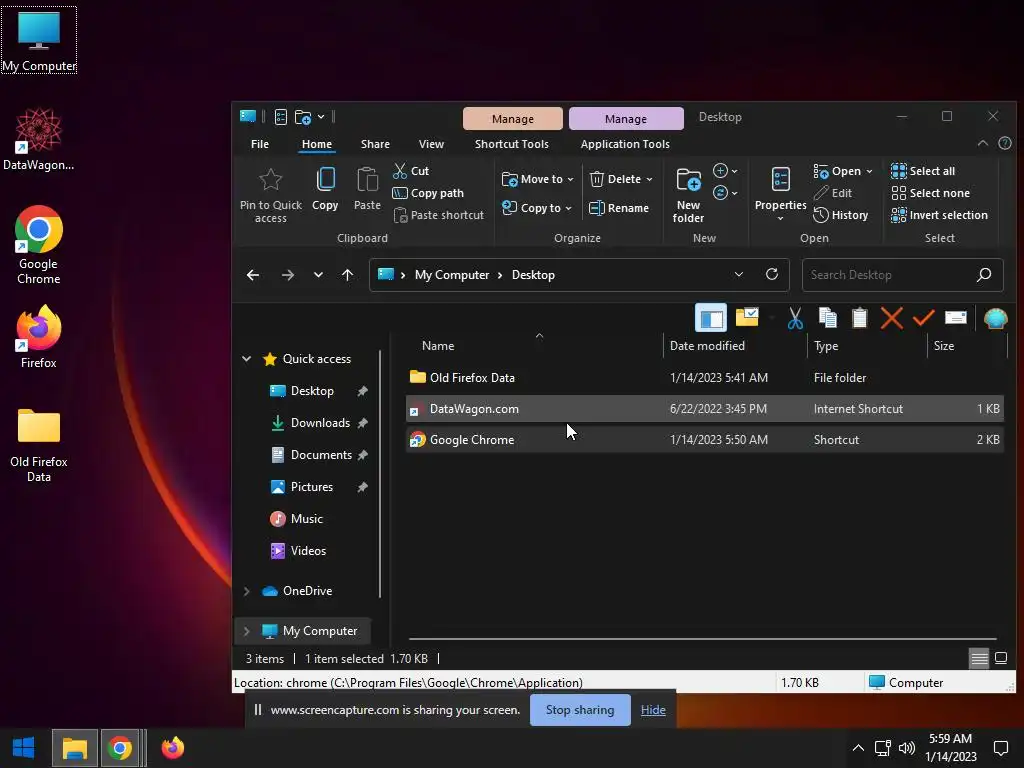This screenshot has height=768, width=1024.
Task: Click the taskbar volume icon
Action: pos(906,748)
